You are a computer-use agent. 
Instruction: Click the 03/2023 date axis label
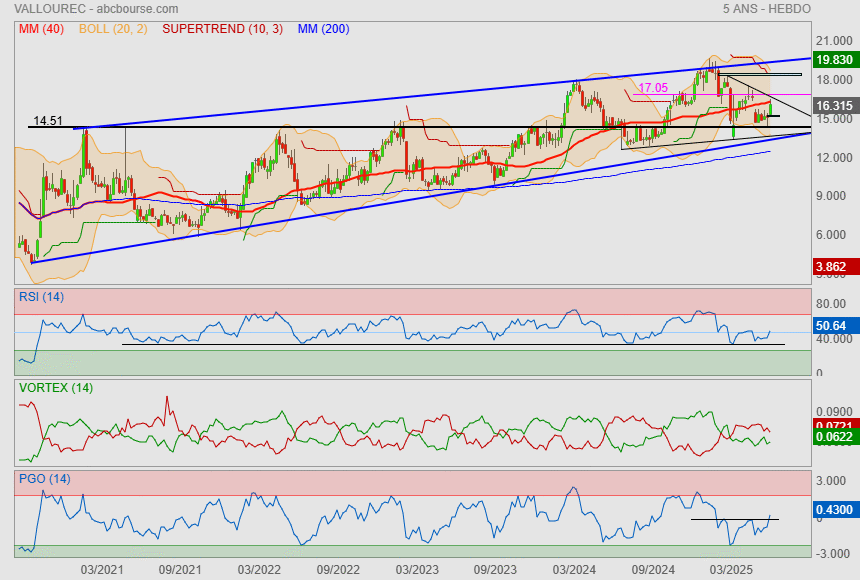click(417, 570)
